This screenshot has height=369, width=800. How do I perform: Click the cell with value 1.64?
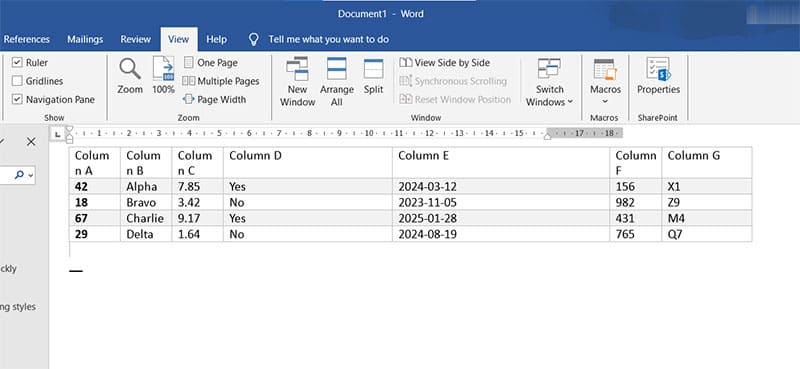(197, 234)
